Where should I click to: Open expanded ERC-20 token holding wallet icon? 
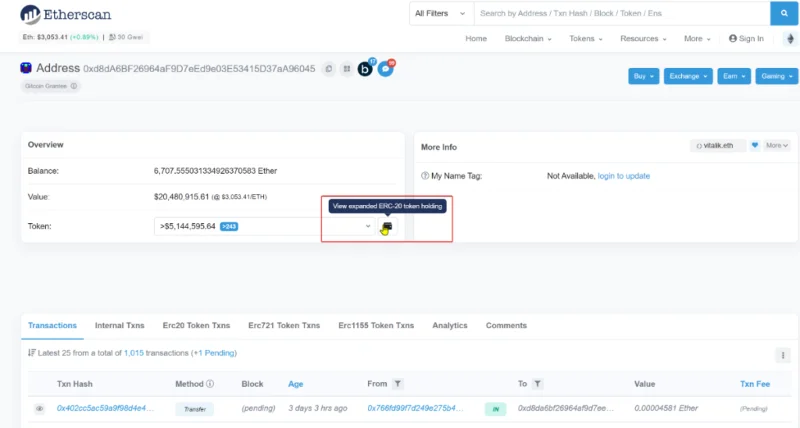387,226
